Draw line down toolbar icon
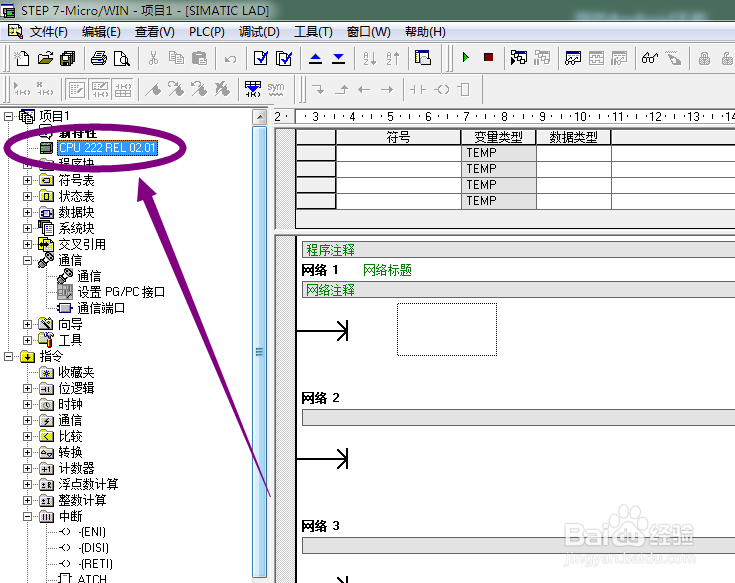 [x=318, y=89]
